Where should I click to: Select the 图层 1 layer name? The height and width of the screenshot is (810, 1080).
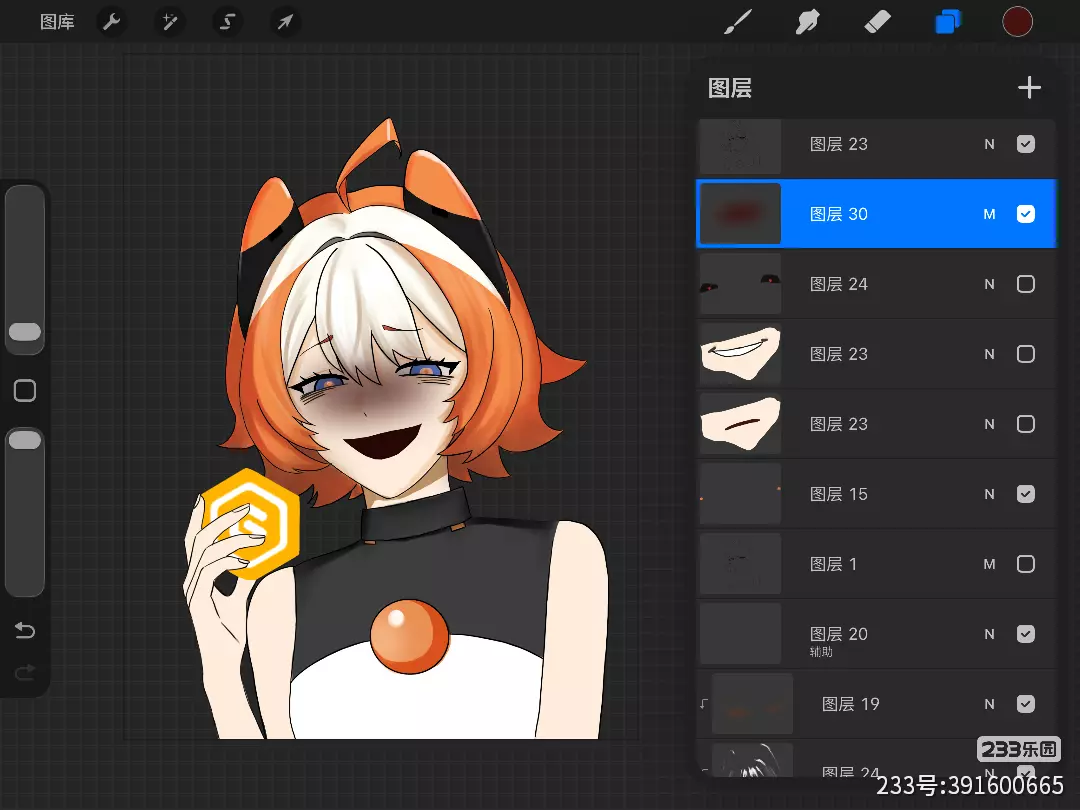coord(833,564)
